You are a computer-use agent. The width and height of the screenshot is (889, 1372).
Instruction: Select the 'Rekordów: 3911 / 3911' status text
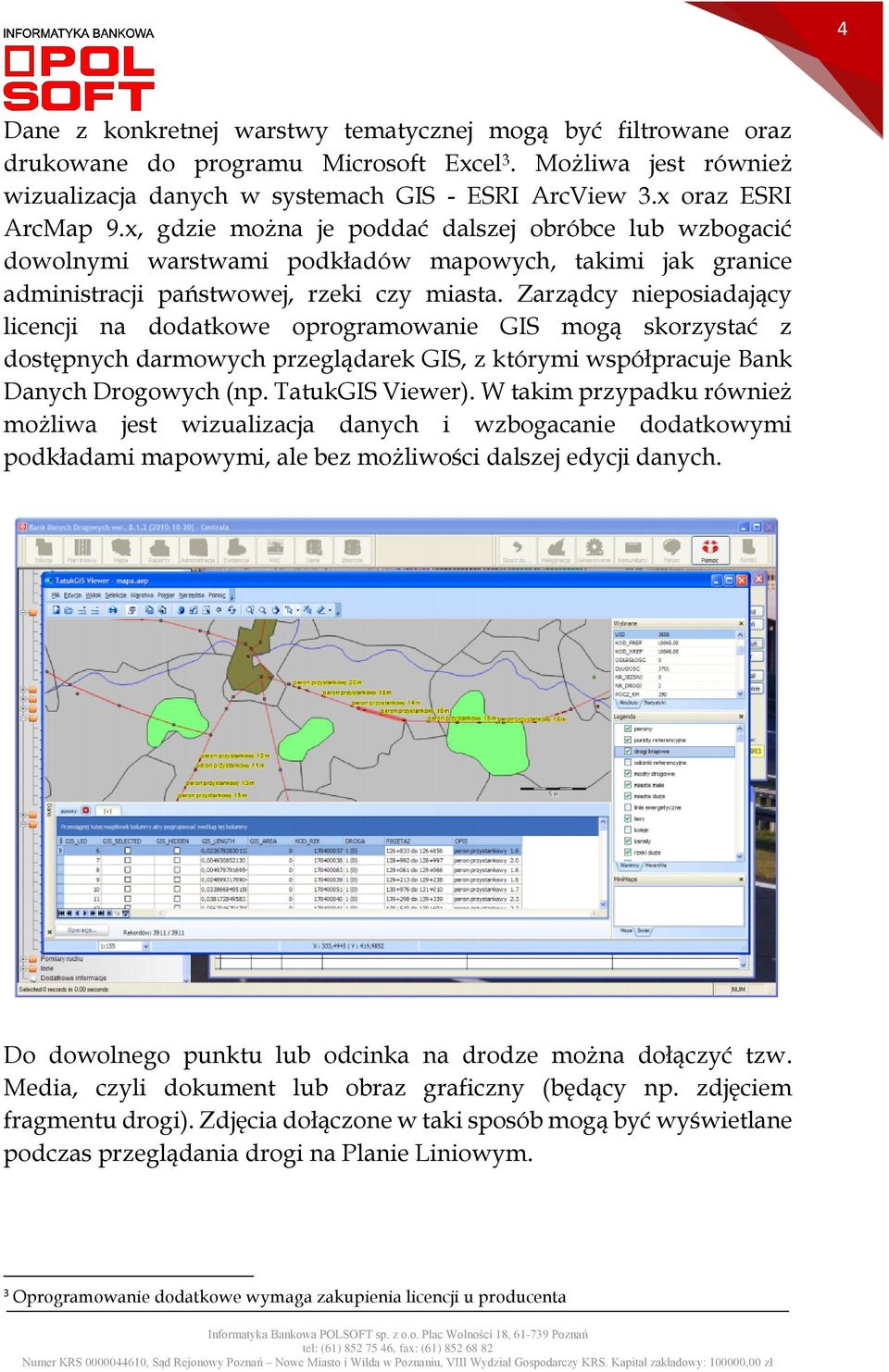pos(154,932)
